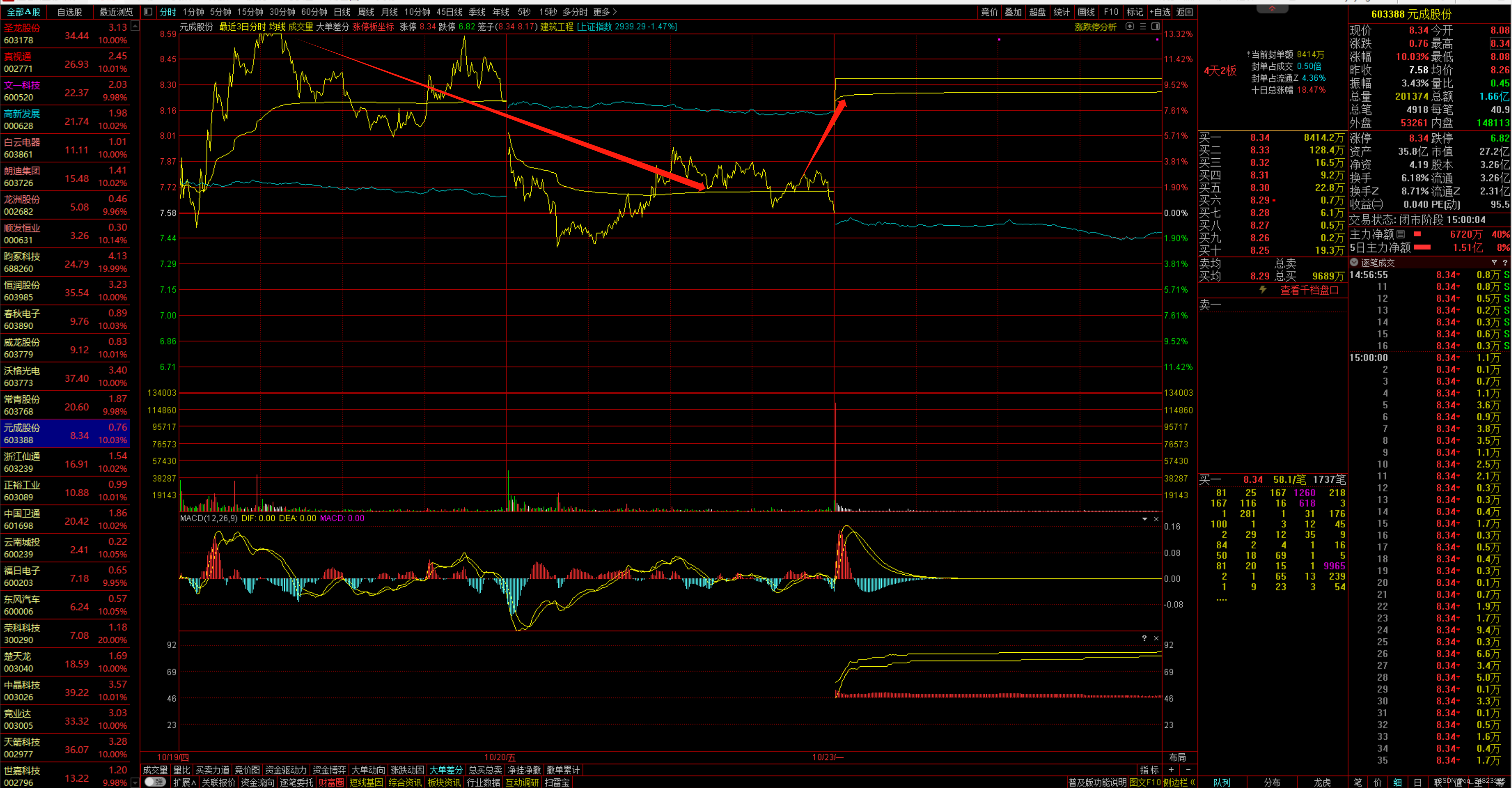Viewport: 1512px width, 788px height.
Task: Close the MACD indicator panel
Action: [1156, 519]
